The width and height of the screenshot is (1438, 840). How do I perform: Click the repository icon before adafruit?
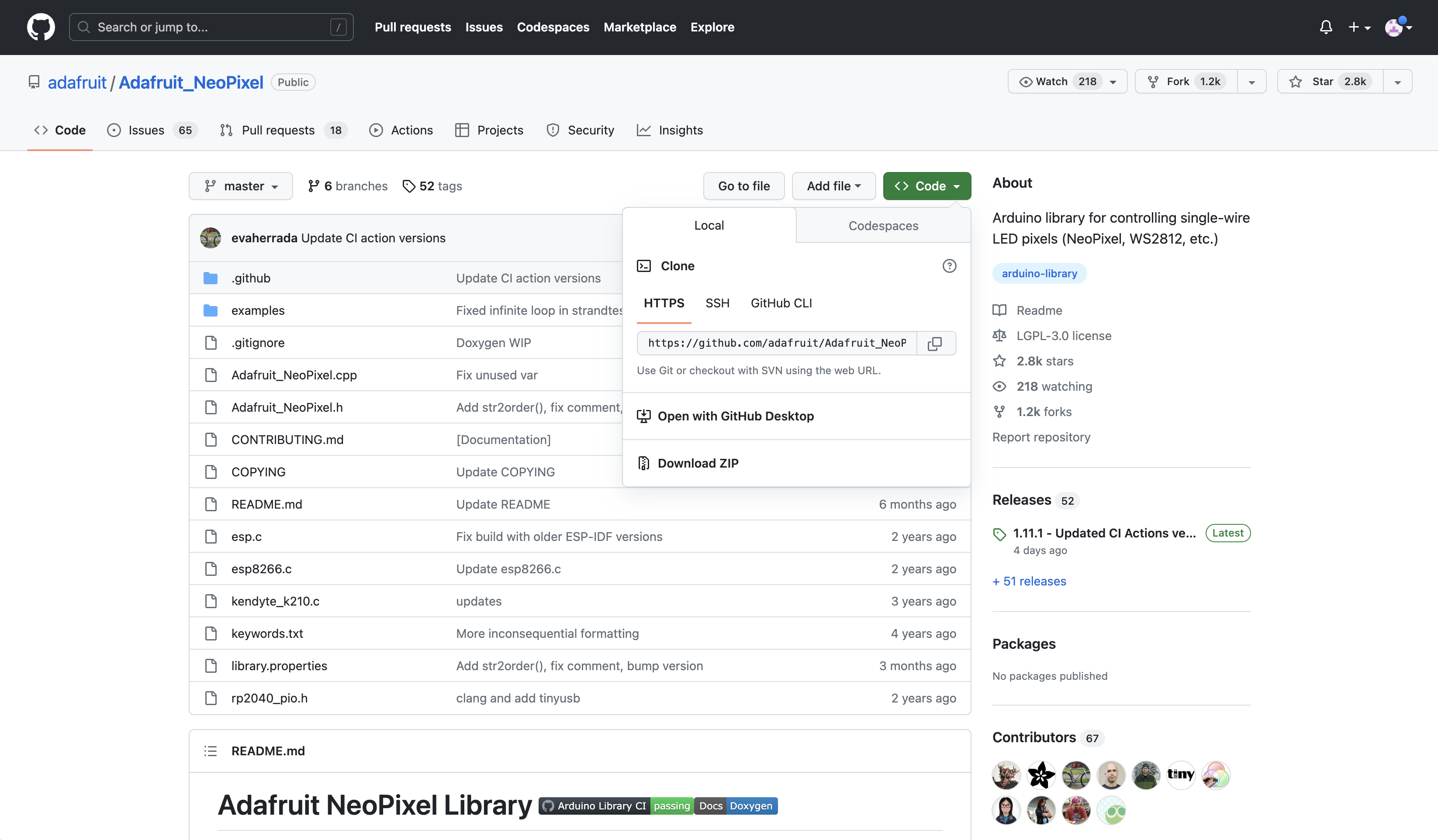tap(34, 82)
